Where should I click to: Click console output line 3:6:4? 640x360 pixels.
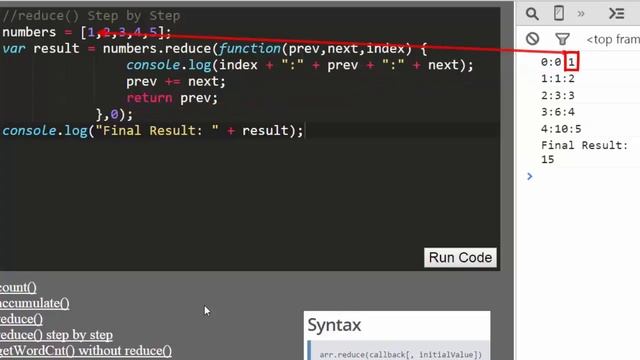click(x=558, y=112)
